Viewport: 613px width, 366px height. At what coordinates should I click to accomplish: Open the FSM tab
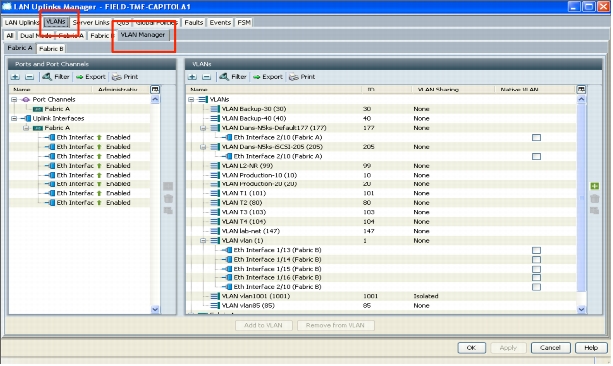click(244, 23)
